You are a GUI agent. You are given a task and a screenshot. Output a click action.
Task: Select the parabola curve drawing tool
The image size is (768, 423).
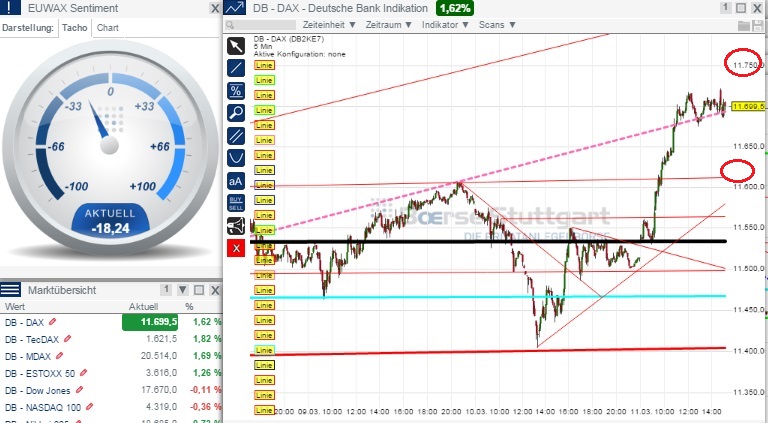coord(236,158)
